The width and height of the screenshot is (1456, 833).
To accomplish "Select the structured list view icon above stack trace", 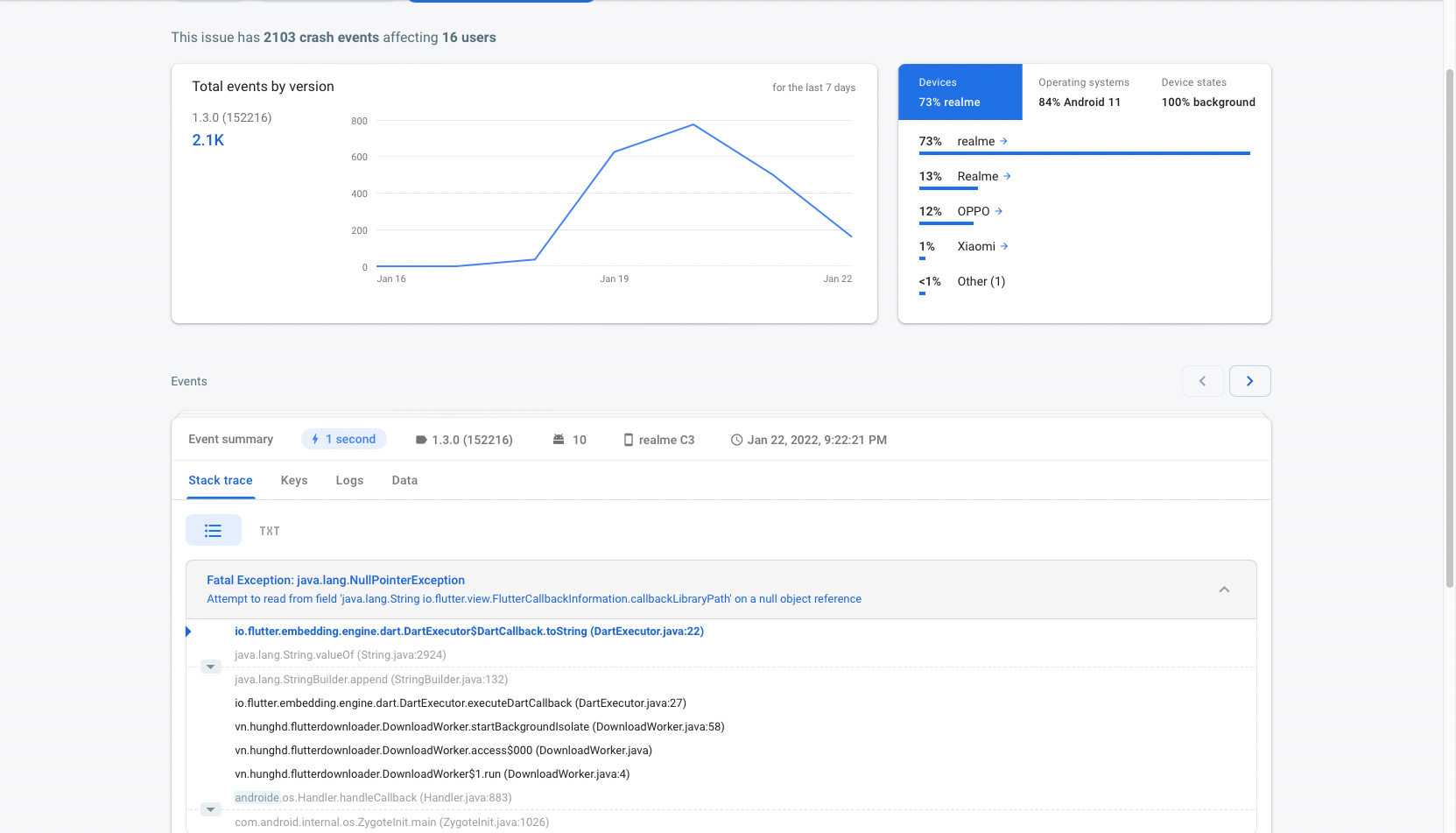I will pyautogui.click(x=213, y=530).
